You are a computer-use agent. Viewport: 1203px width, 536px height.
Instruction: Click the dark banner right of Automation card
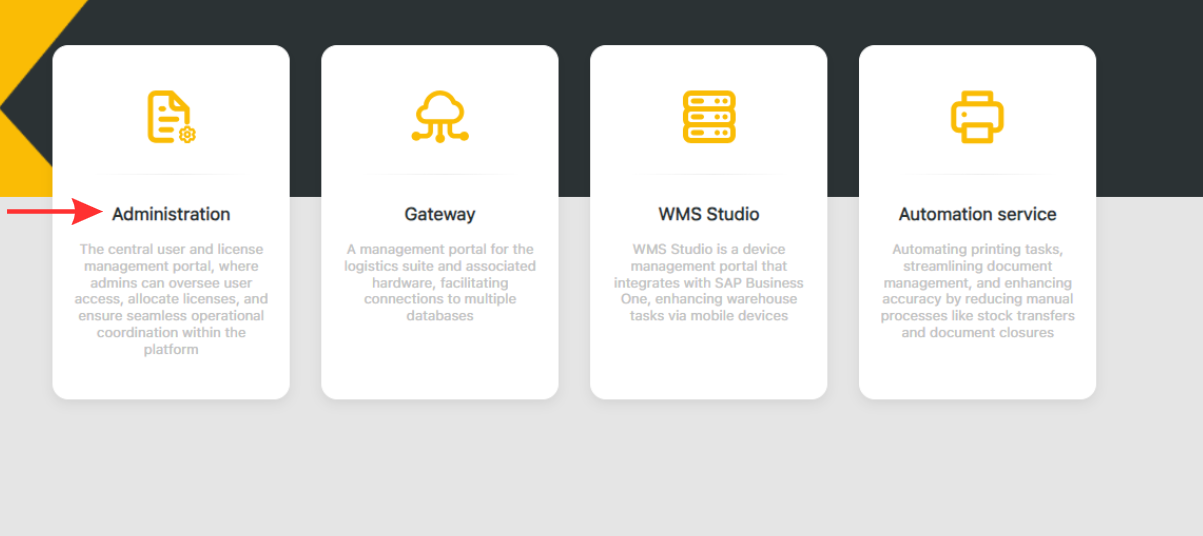[x=1150, y=100]
